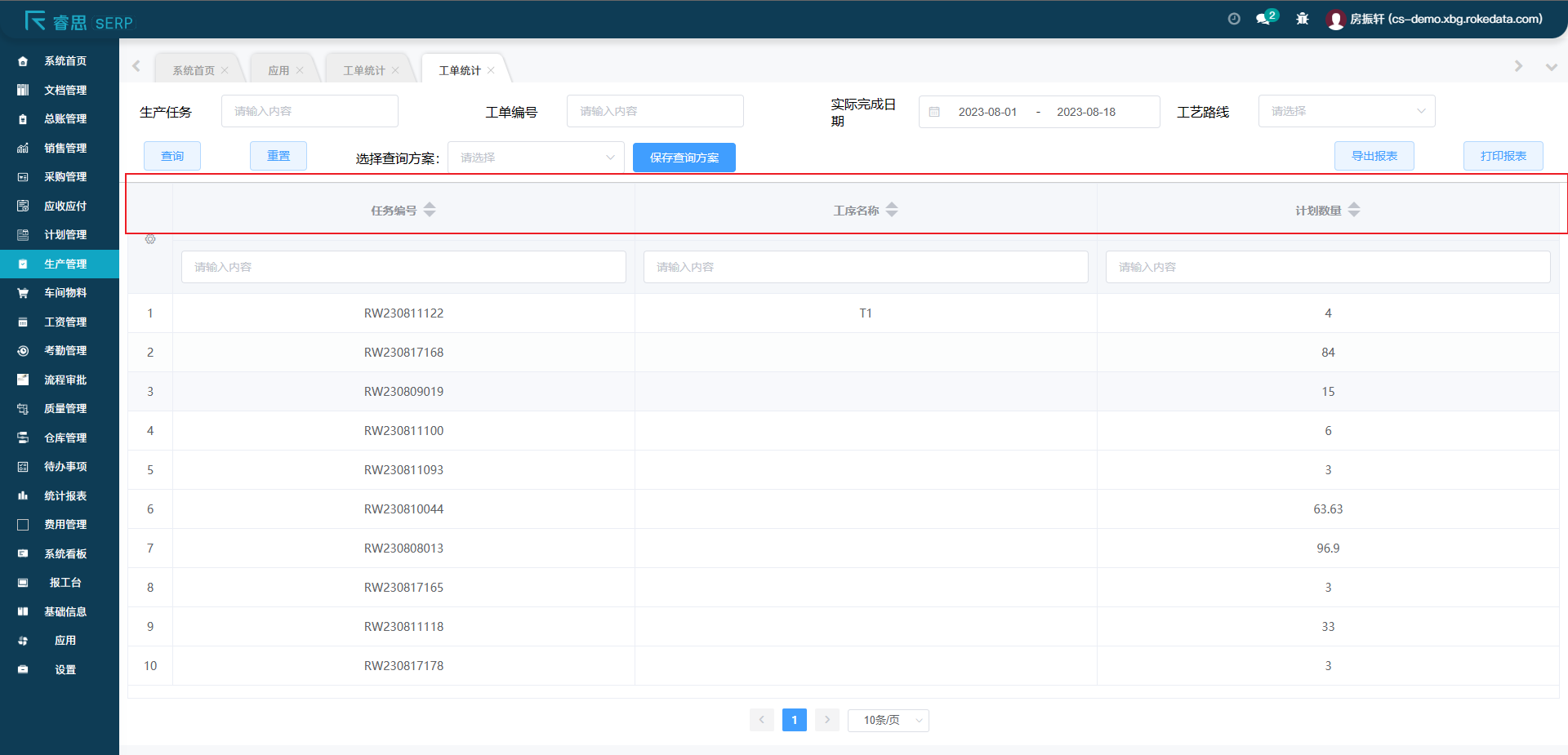Image resolution: width=1568 pixels, height=755 pixels.
Task: Sort by 计划数量 column arrows
Action: click(1354, 210)
